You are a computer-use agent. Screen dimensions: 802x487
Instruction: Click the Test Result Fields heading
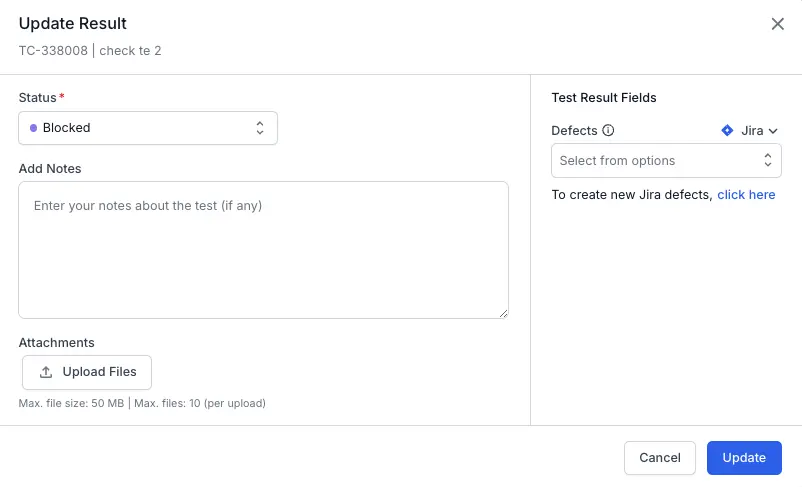pos(603,98)
